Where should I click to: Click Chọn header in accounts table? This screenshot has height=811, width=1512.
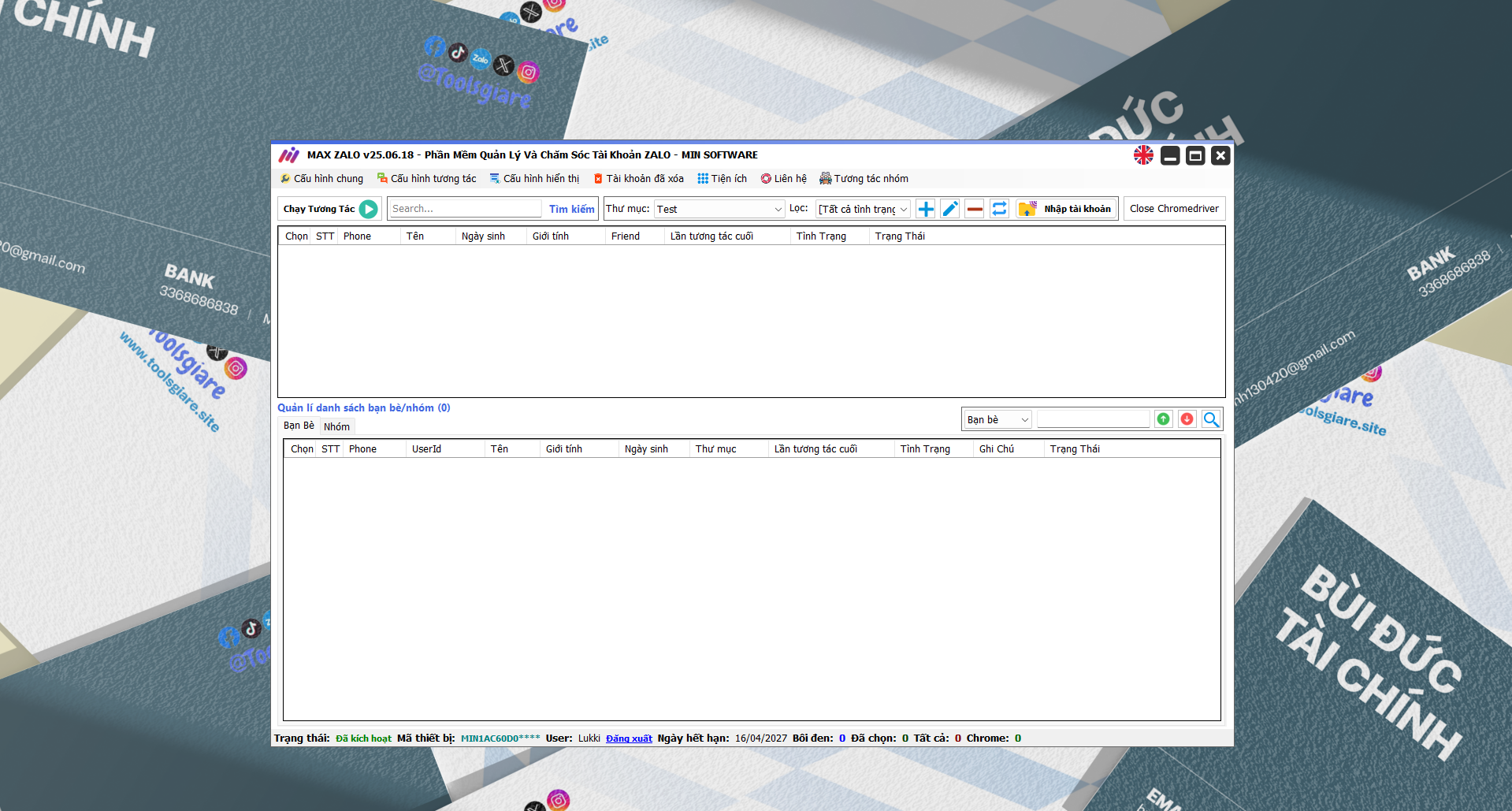(296, 236)
